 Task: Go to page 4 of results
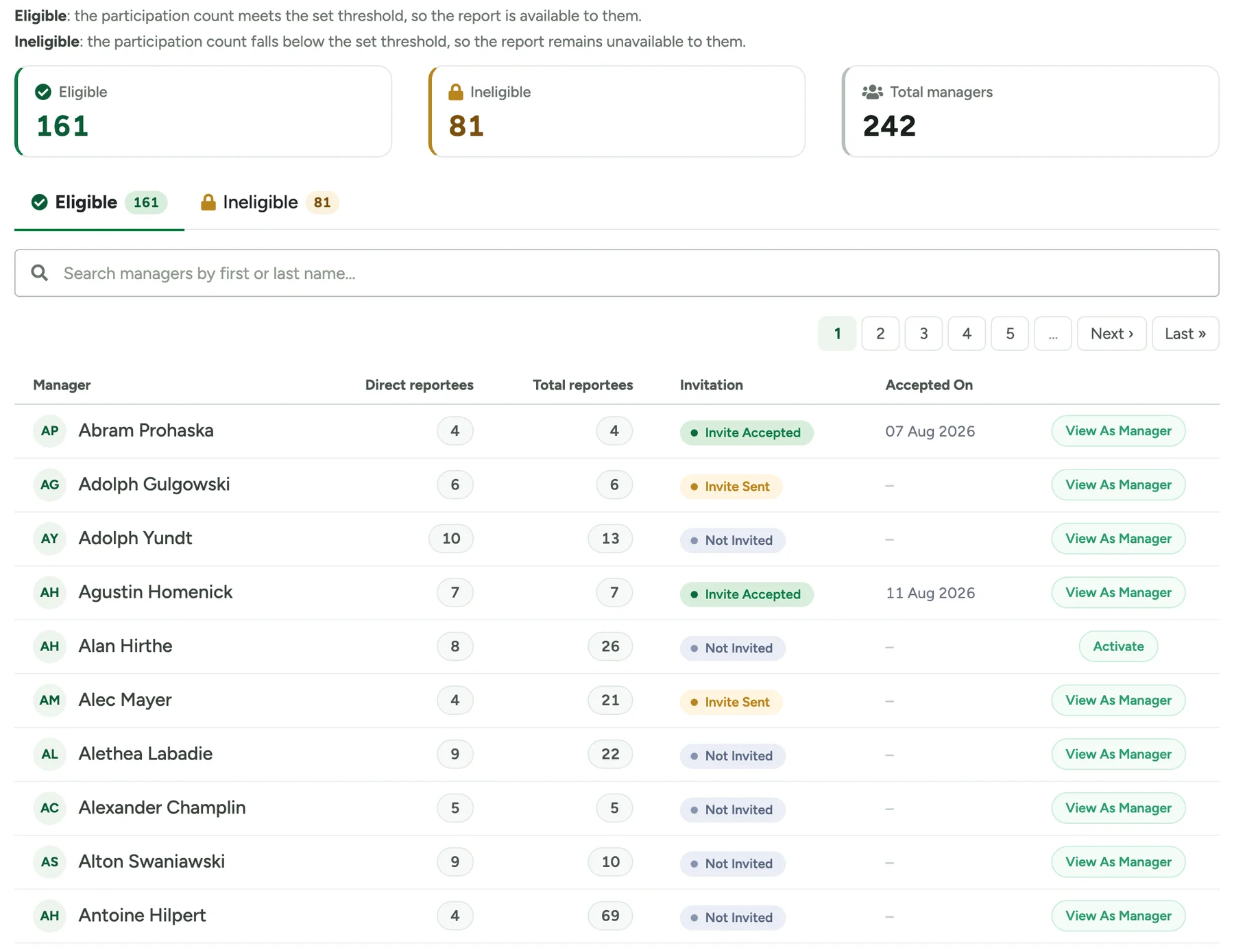point(967,334)
